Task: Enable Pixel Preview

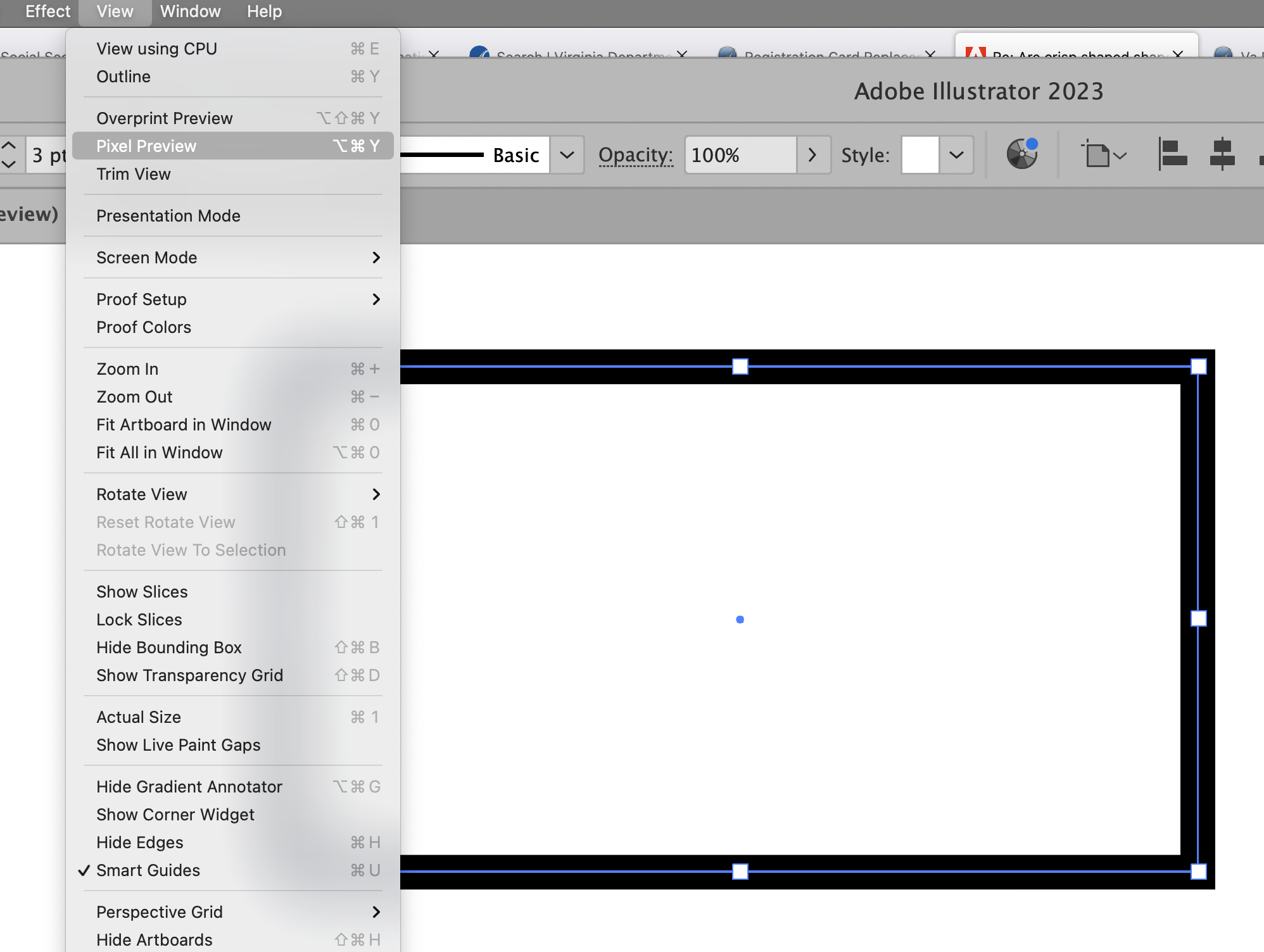Action: pyautogui.click(x=146, y=146)
